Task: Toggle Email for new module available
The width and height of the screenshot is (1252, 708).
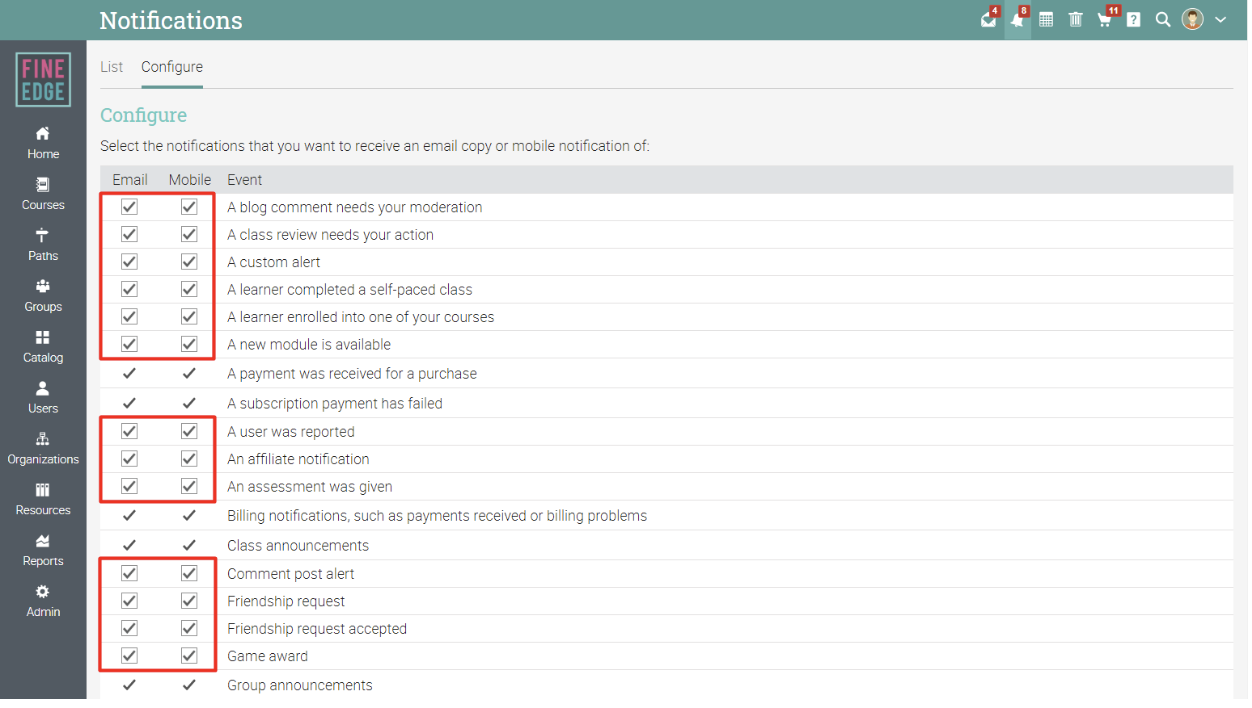Action: click(129, 344)
